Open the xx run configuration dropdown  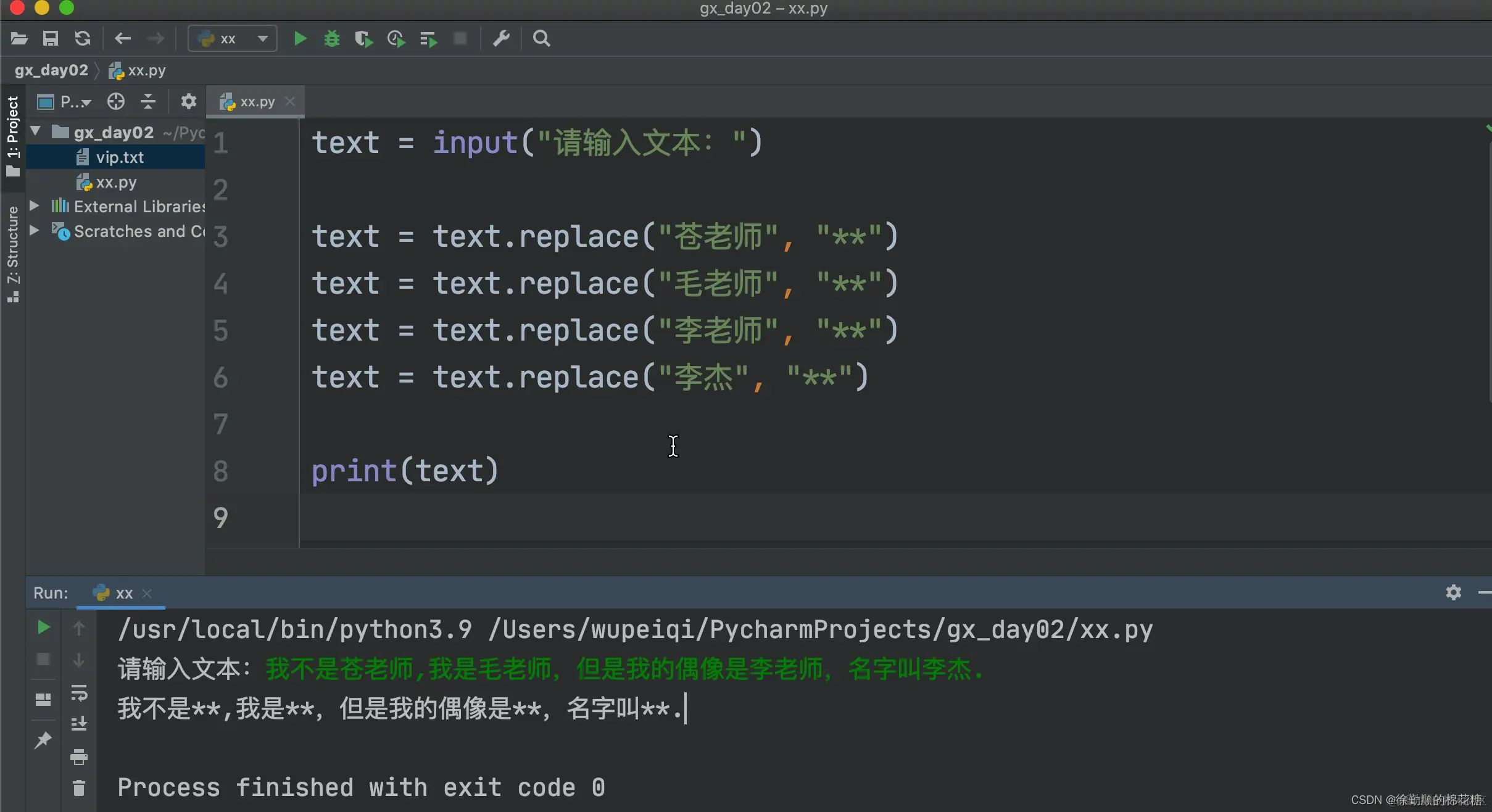232,39
